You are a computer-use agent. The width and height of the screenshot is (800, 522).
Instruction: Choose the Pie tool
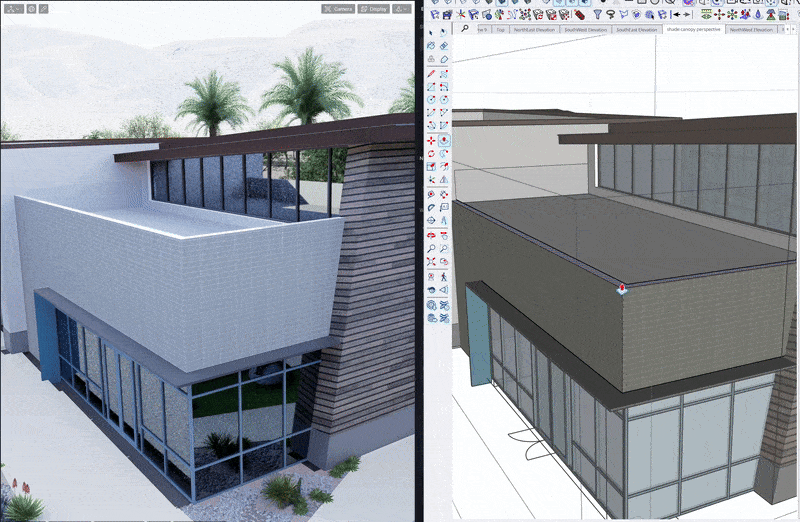[444, 126]
